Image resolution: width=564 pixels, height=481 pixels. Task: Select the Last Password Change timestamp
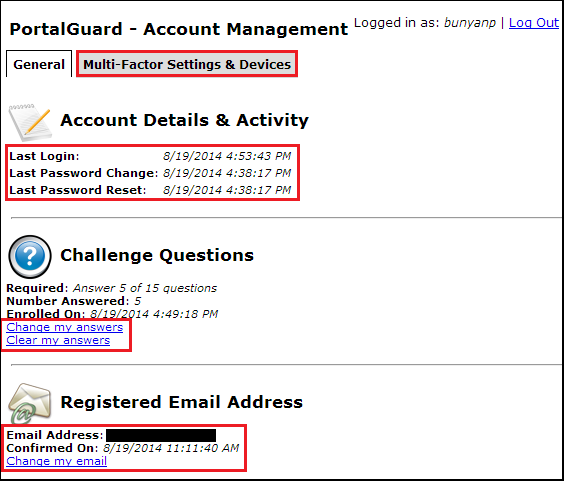227,173
